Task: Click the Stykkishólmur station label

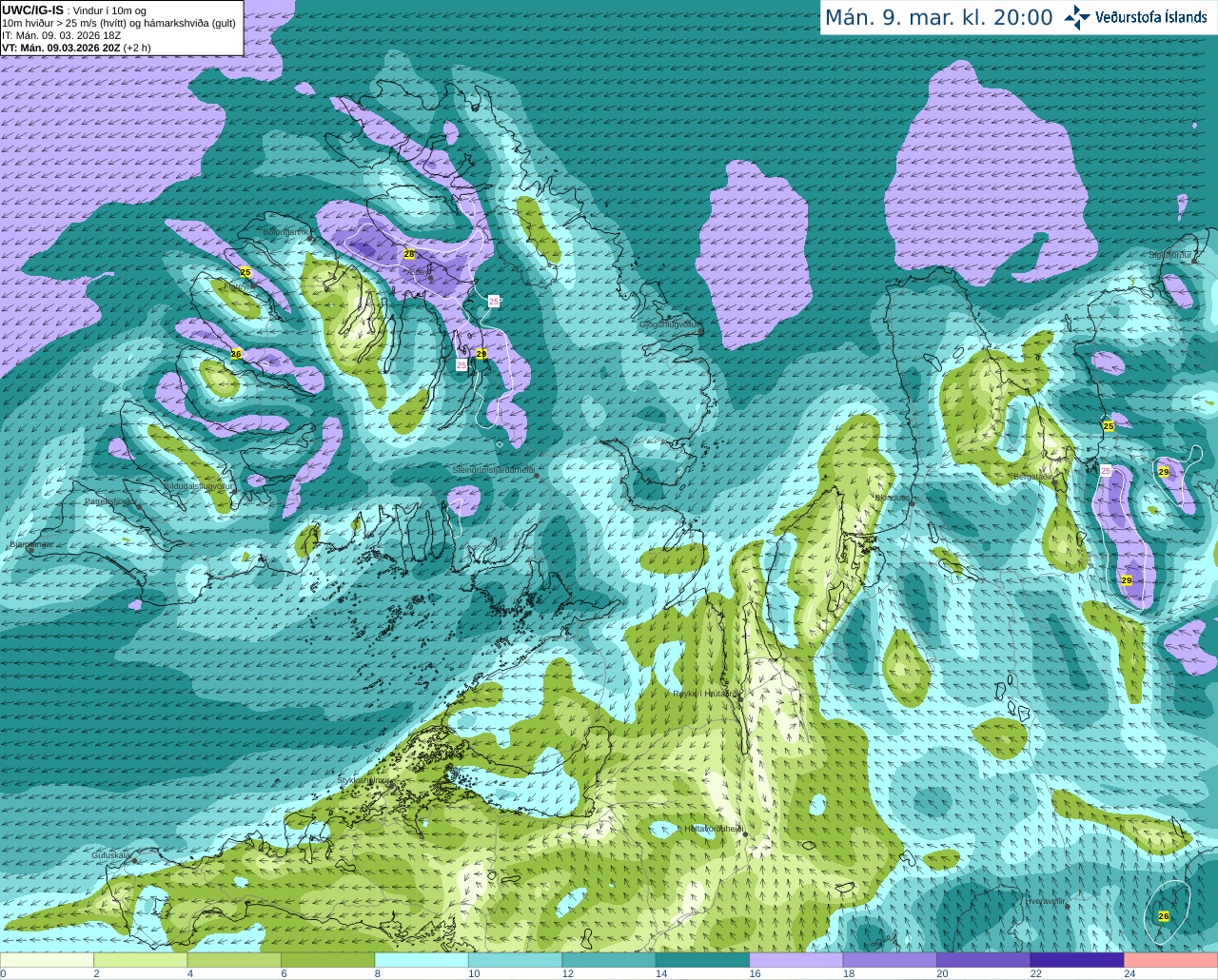Action: click(363, 780)
